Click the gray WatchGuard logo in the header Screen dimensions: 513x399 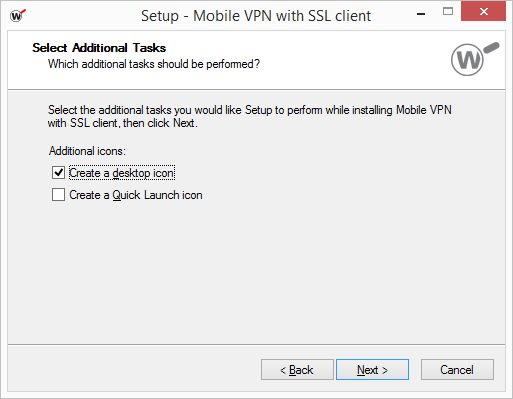pos(475,59)
